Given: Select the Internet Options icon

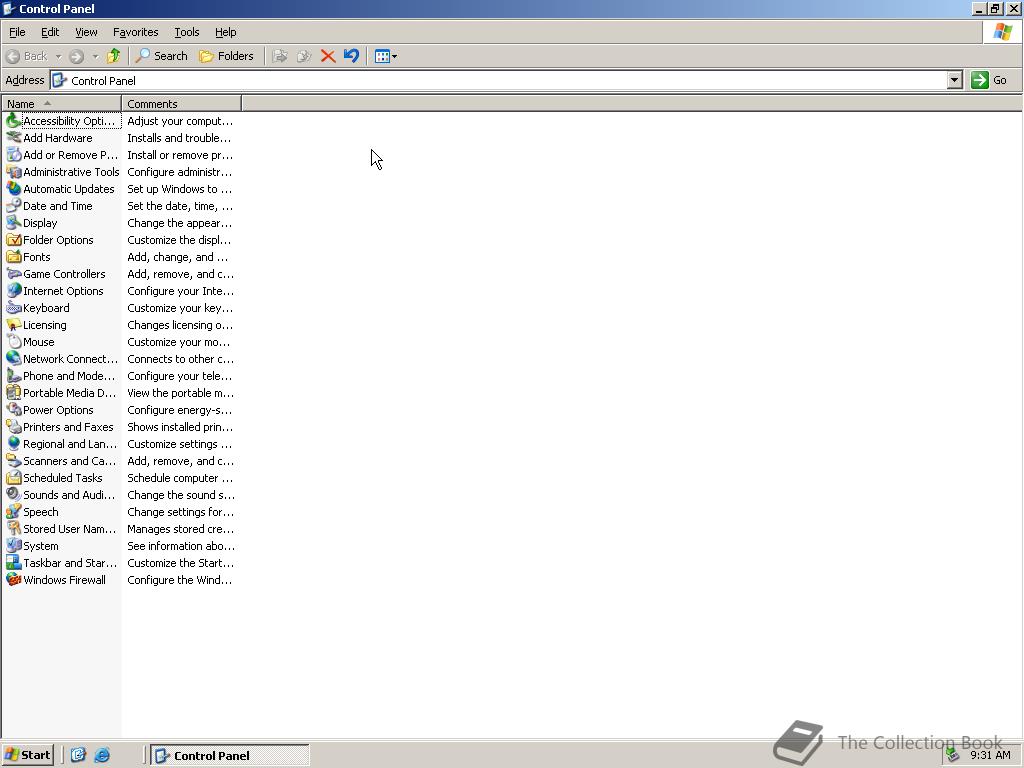Looking at the screenshot, I should tap(13, 291).
